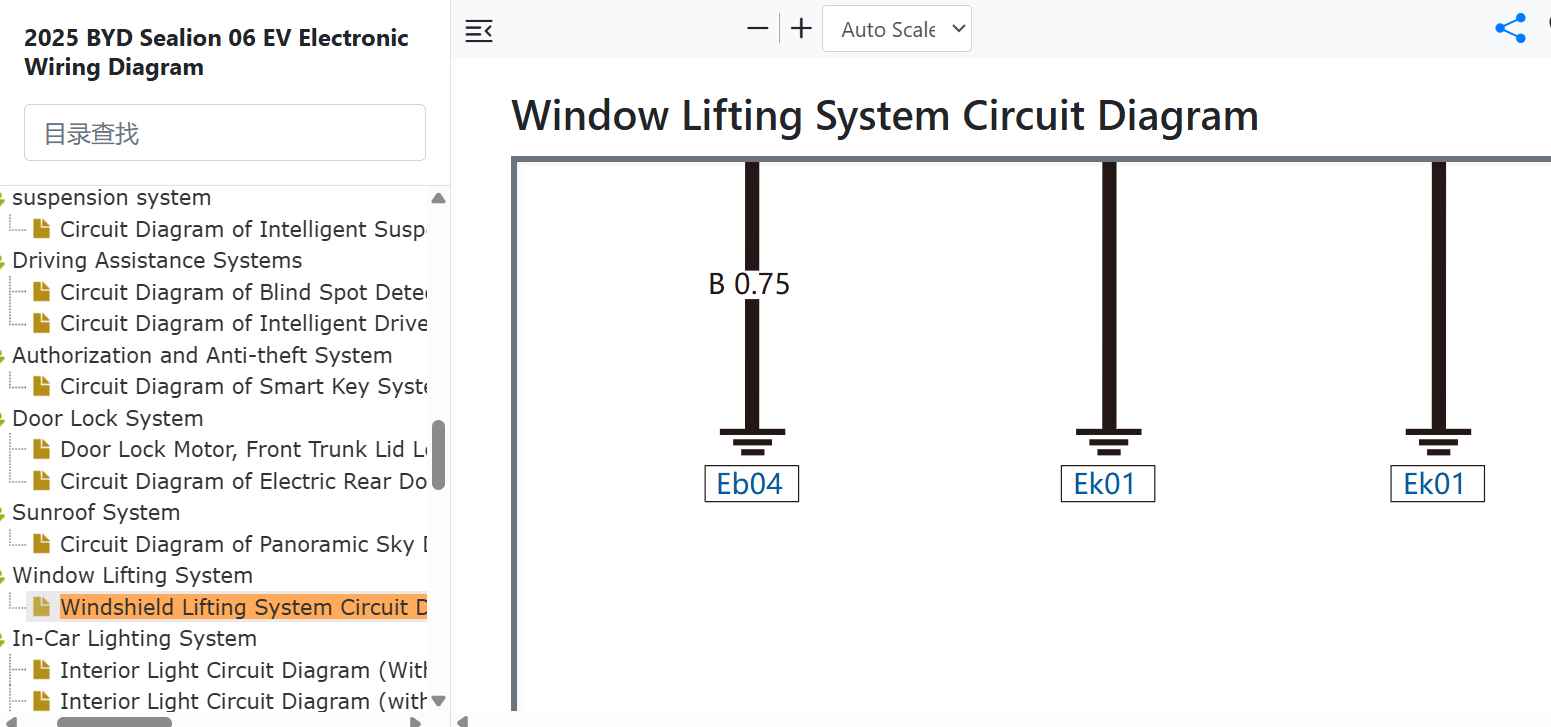
Task: Click the 2025 BYD Sealion 06 EV title
Action: (216, 52)
